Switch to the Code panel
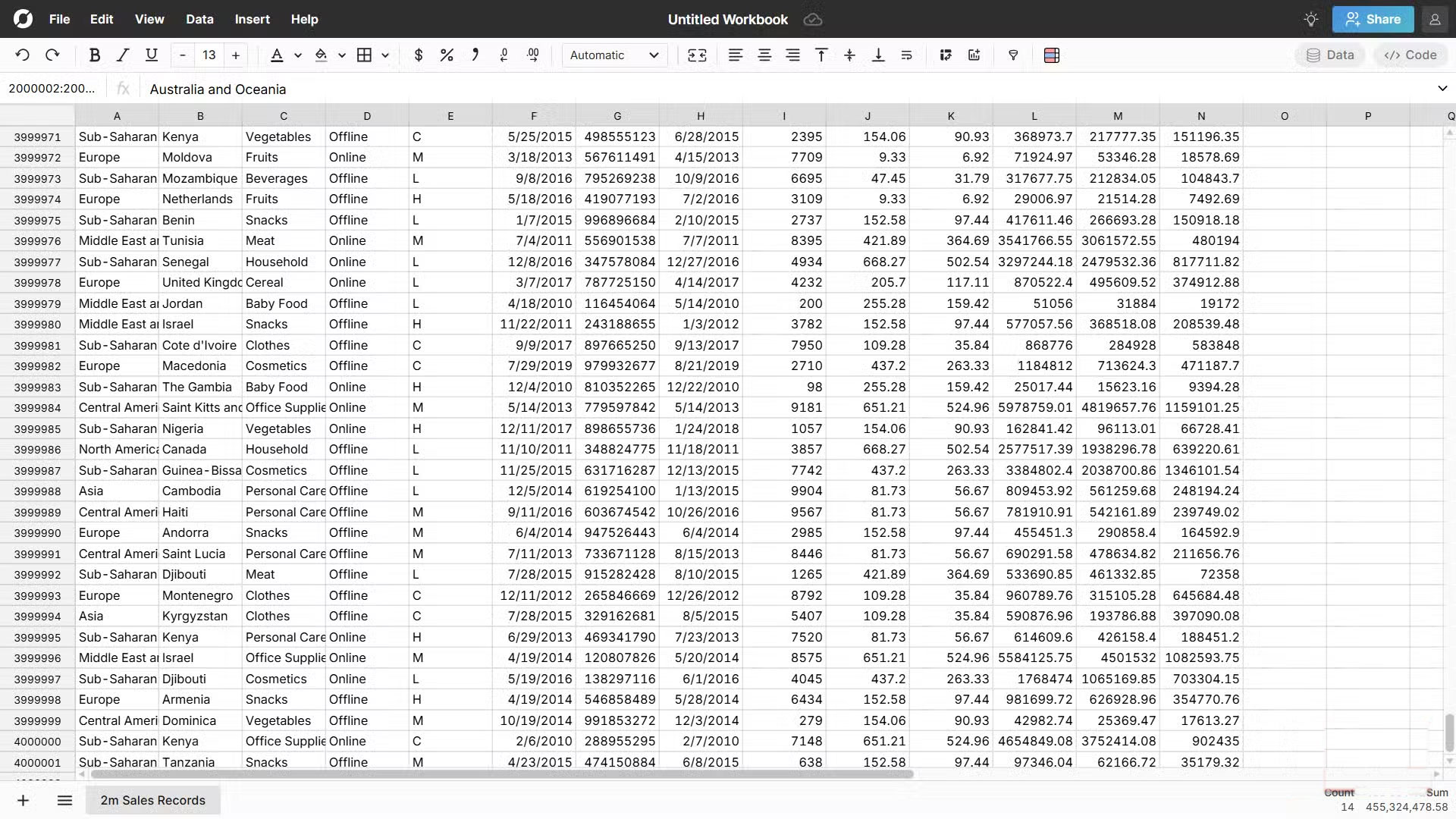1456x819 pixels. tap(1409, 55)
